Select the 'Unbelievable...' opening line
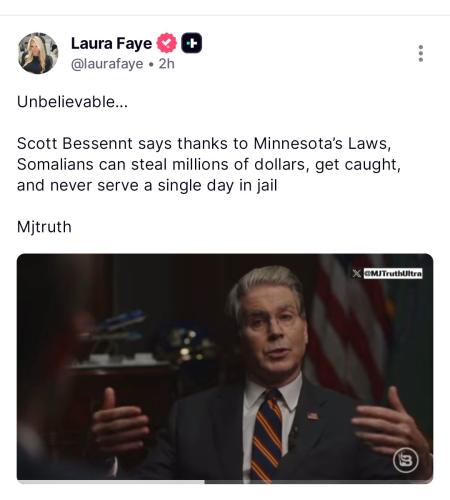This screenshot has width=450, height=500. tap(72, 102)
